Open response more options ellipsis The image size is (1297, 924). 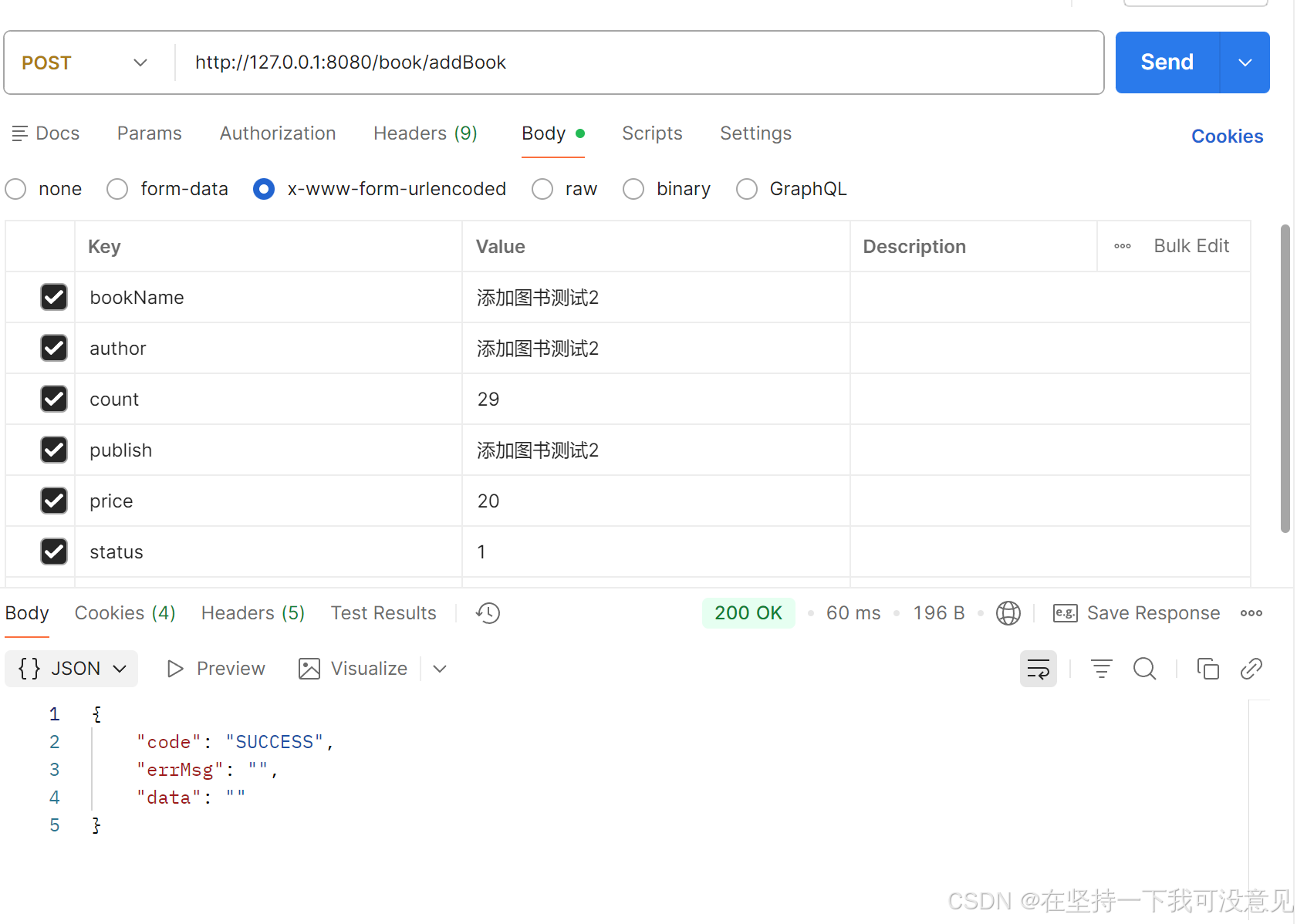tap(1251, 613)
